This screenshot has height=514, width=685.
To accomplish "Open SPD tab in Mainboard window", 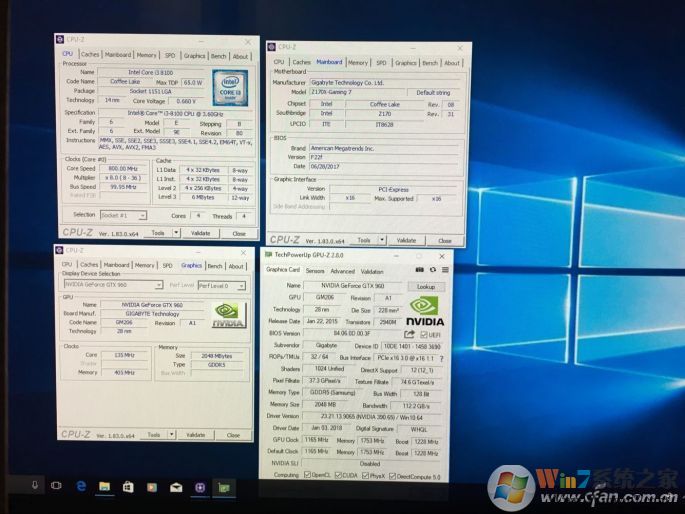I will point(381,63).
